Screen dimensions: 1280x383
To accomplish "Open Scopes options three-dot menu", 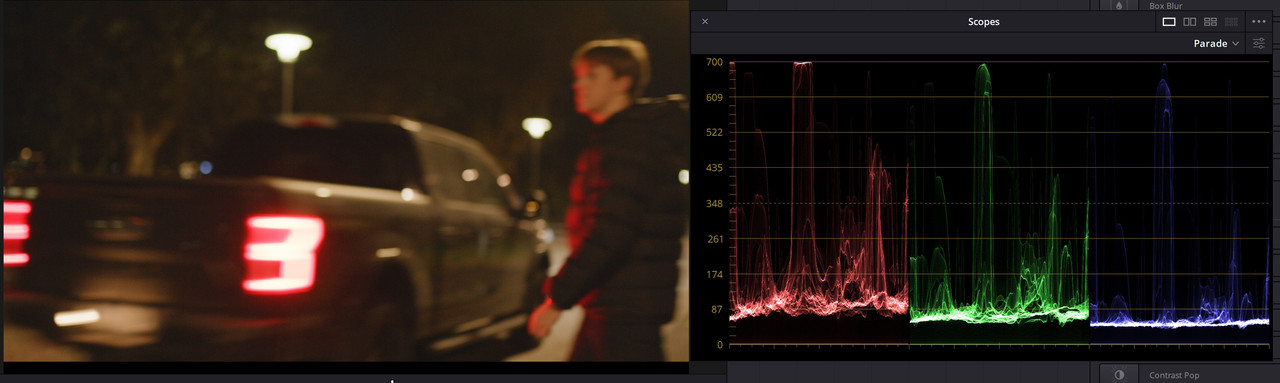I will coord(1259,21).
